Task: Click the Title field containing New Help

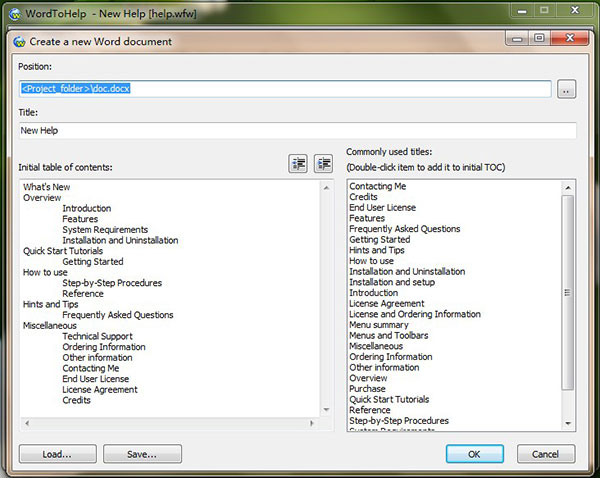Action: [297, 131]
